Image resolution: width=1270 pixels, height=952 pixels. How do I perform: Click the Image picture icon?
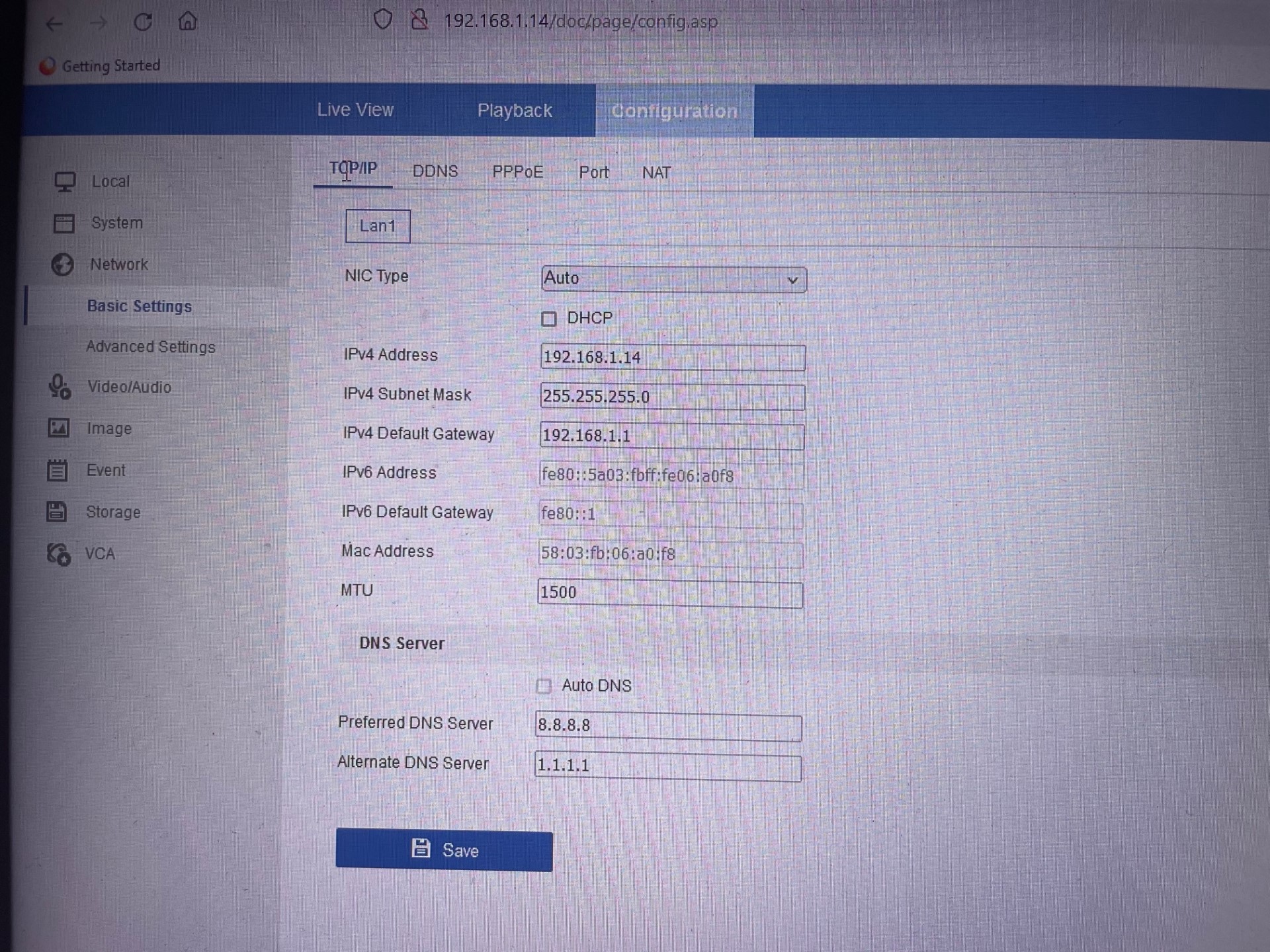coord(58,428)
